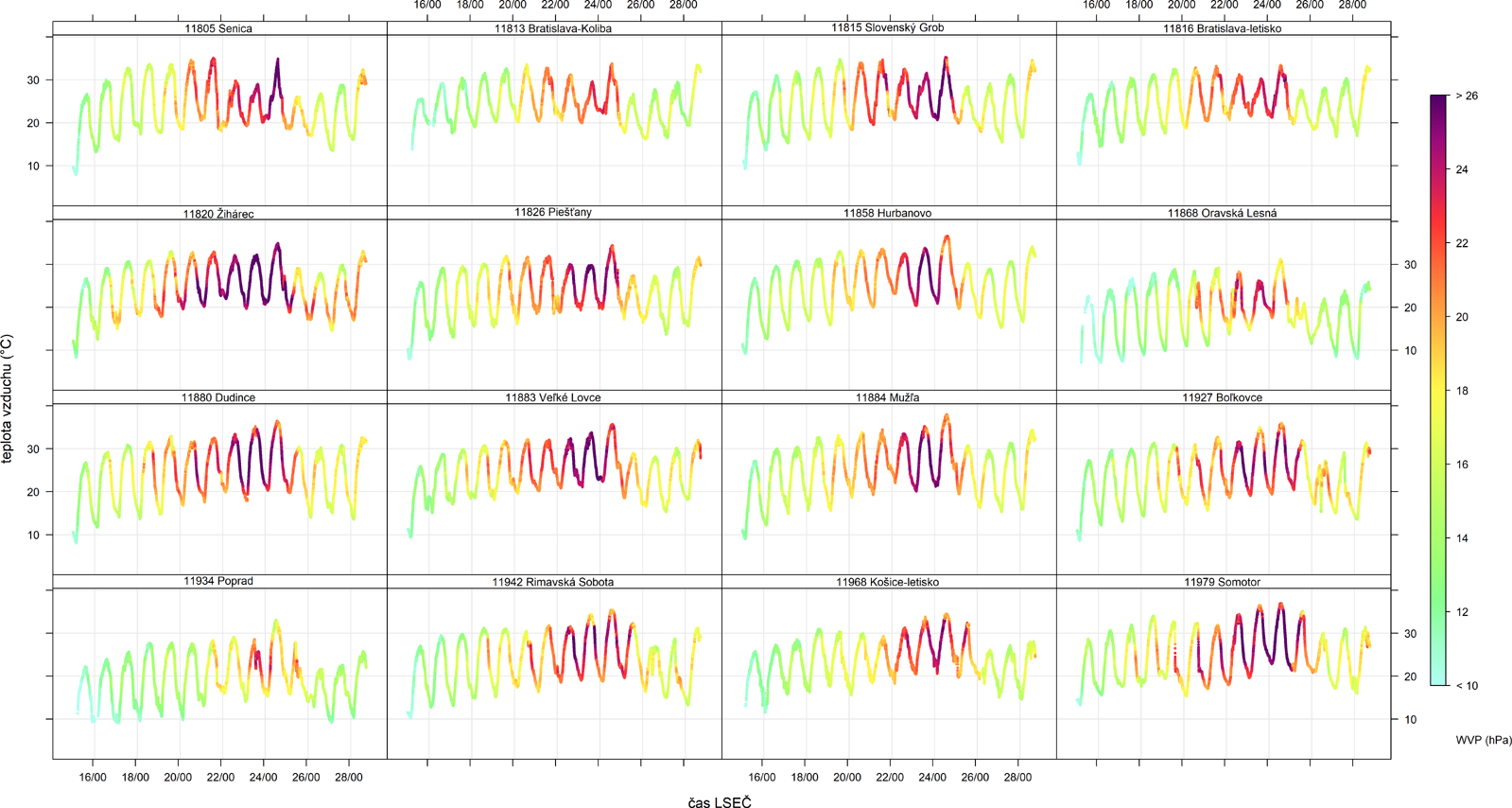Select the 'teplota vzduchu (°C)' y-axis label
This screenshot has width=1512, height=808.
(x=9, y=398)
